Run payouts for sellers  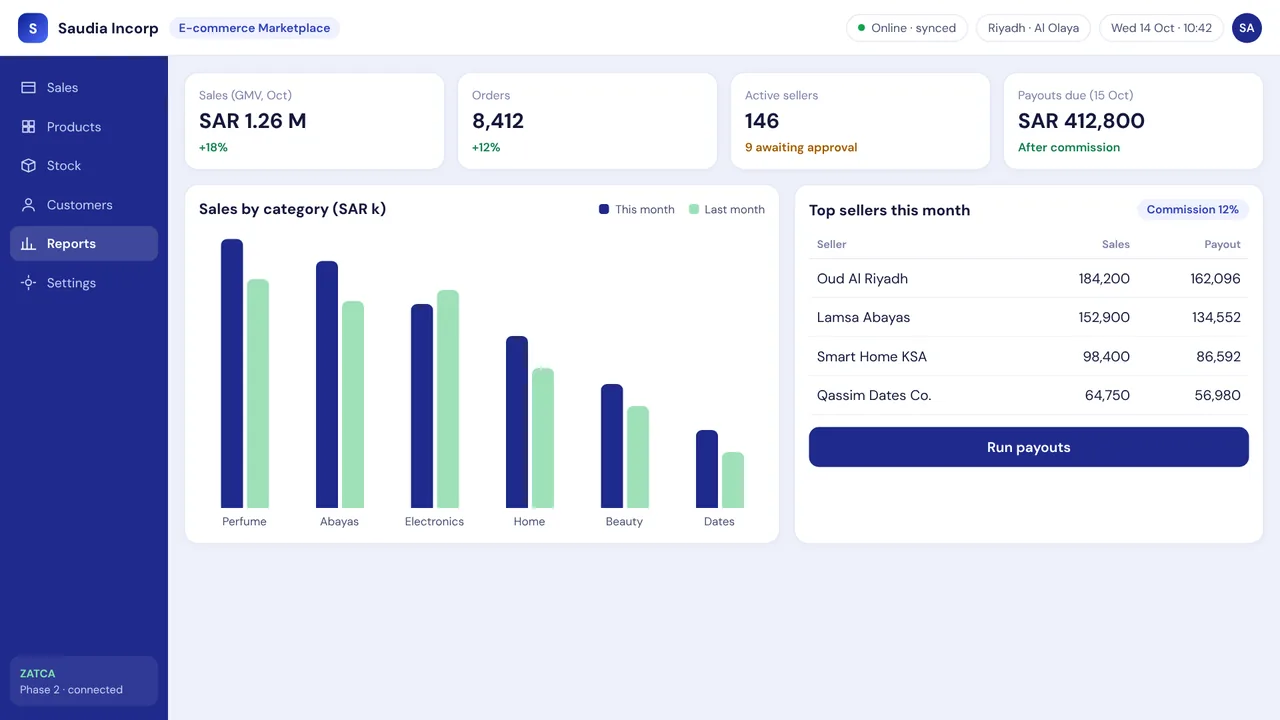pyautogui.click(x=1029, y=447)
